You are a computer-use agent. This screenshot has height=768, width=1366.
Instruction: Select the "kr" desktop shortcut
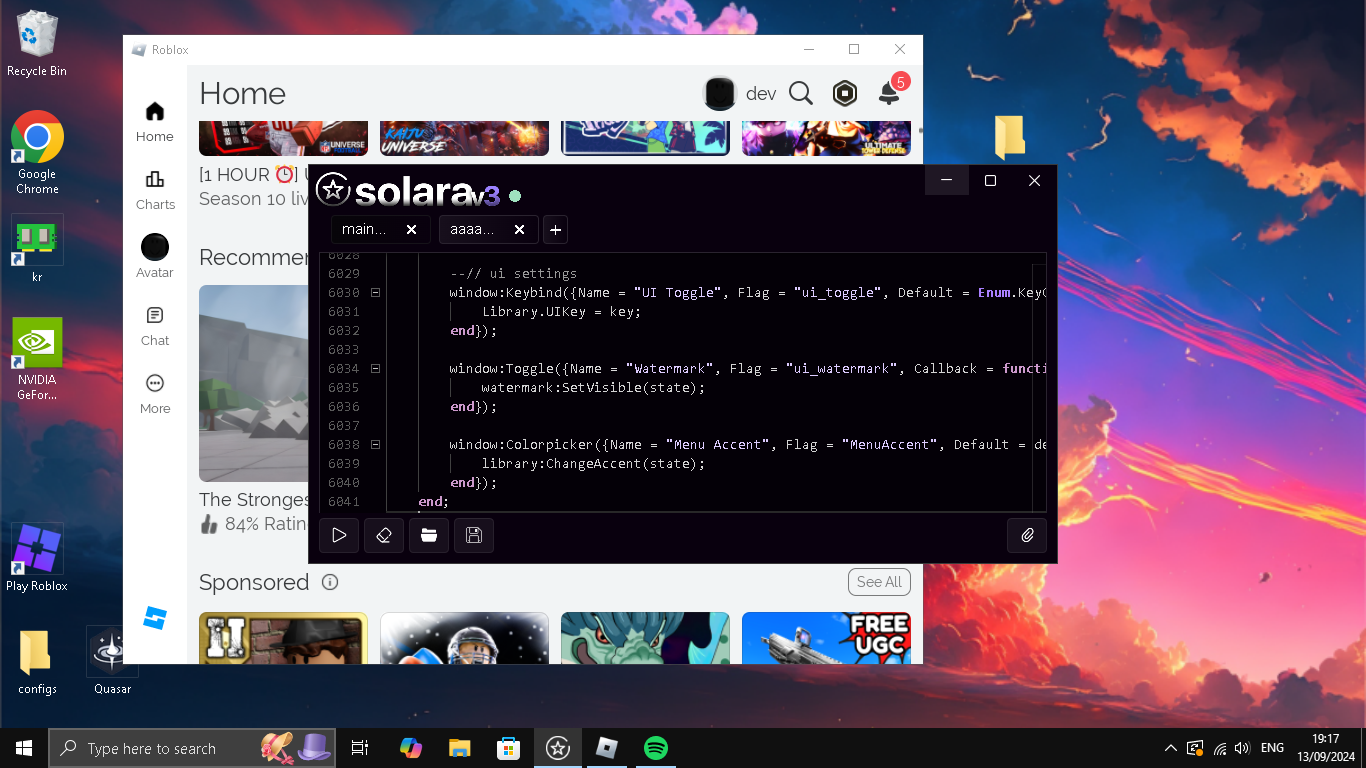[x=37, y=250]
